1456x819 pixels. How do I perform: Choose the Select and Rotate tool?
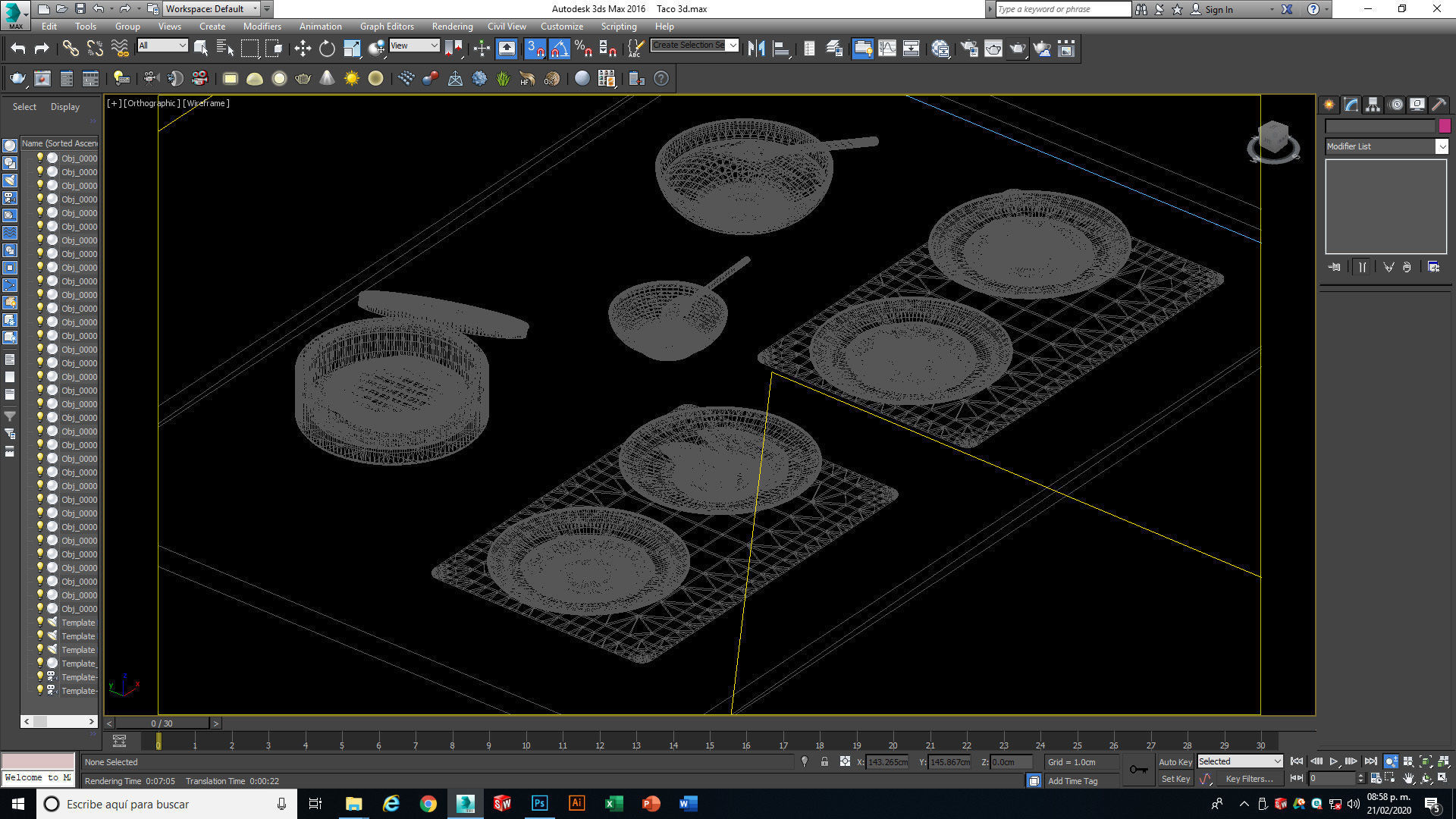click(x=327, y=49)
